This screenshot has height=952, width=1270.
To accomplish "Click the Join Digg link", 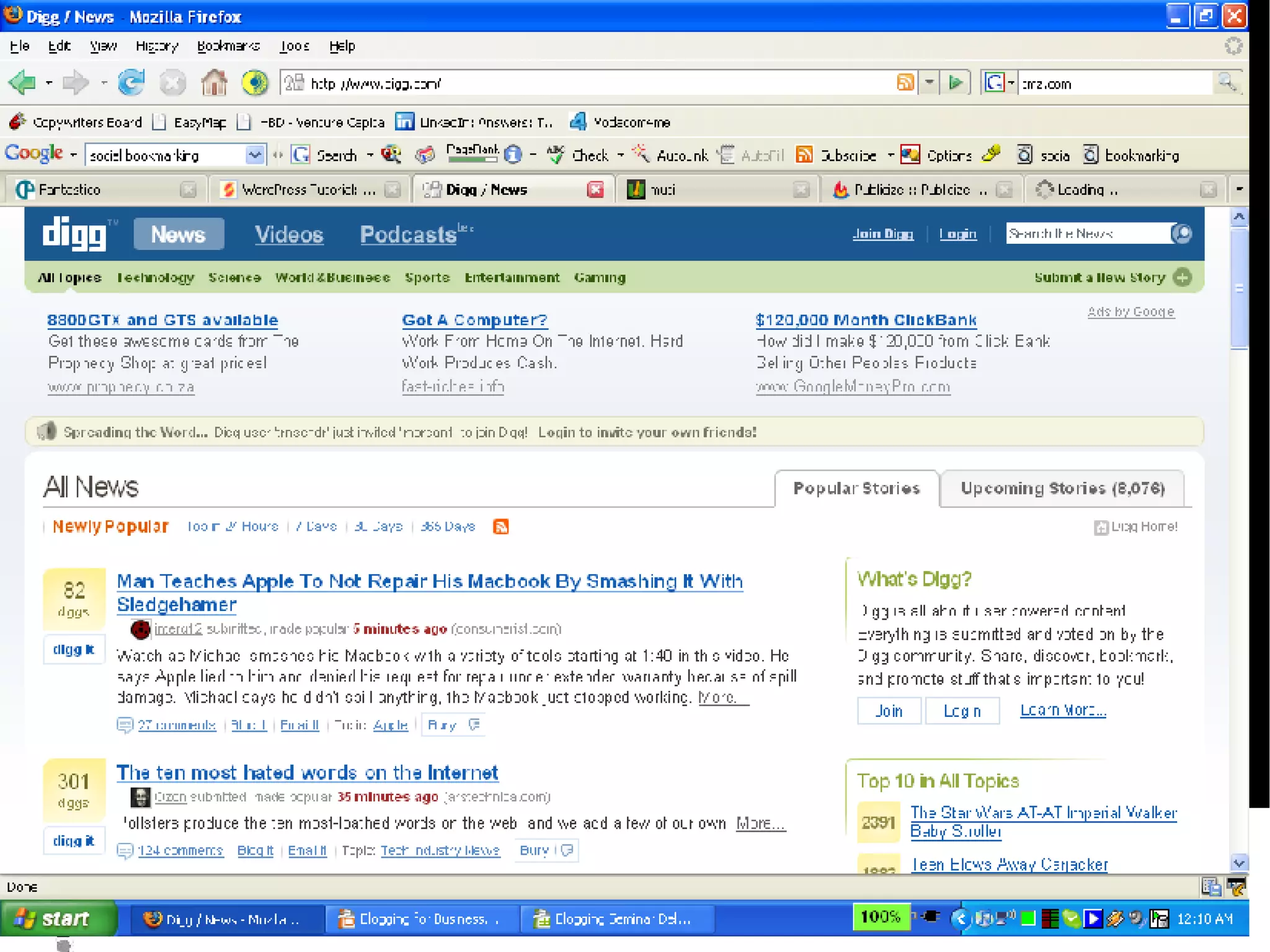I will [x=882, y=234].
